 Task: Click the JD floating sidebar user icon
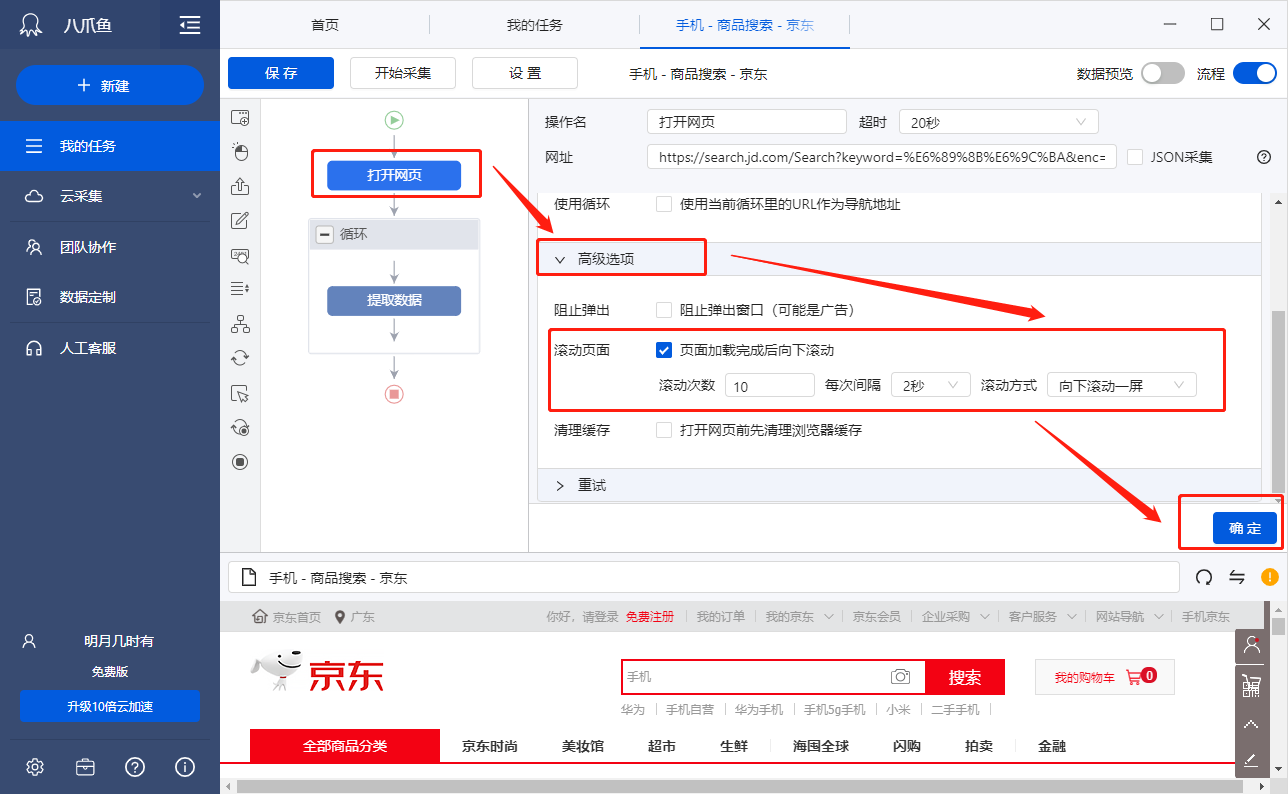(x=1251, y=645)
